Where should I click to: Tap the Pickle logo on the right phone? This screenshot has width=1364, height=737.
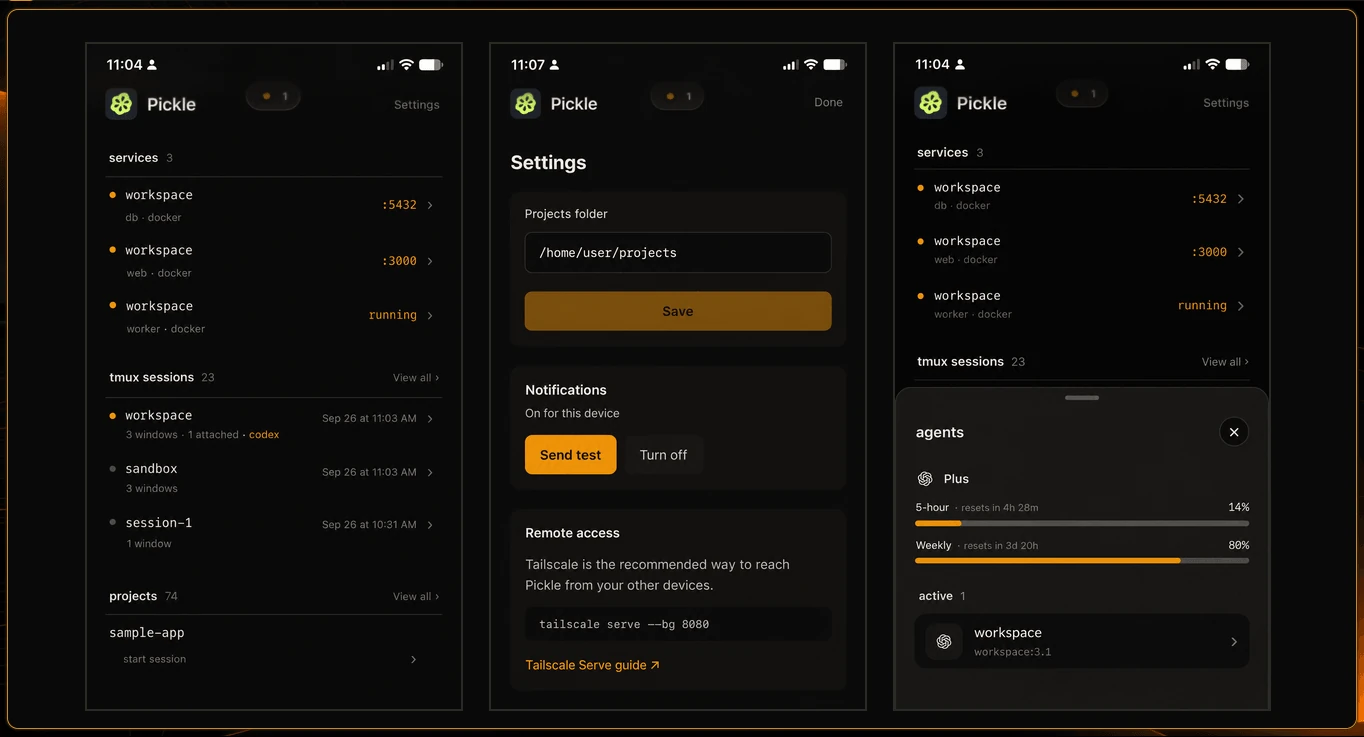point(931,103)
